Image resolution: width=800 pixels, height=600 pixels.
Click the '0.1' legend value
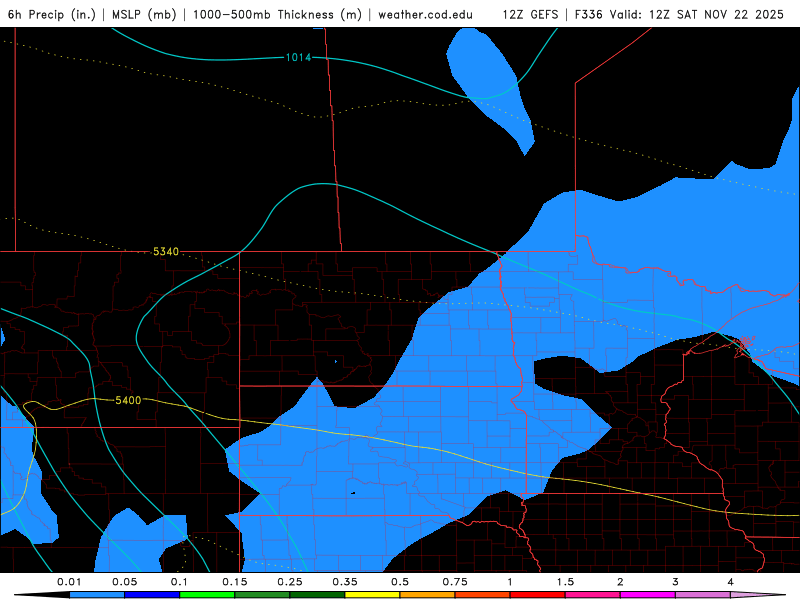pyautogui.click(x=180, y=582)
